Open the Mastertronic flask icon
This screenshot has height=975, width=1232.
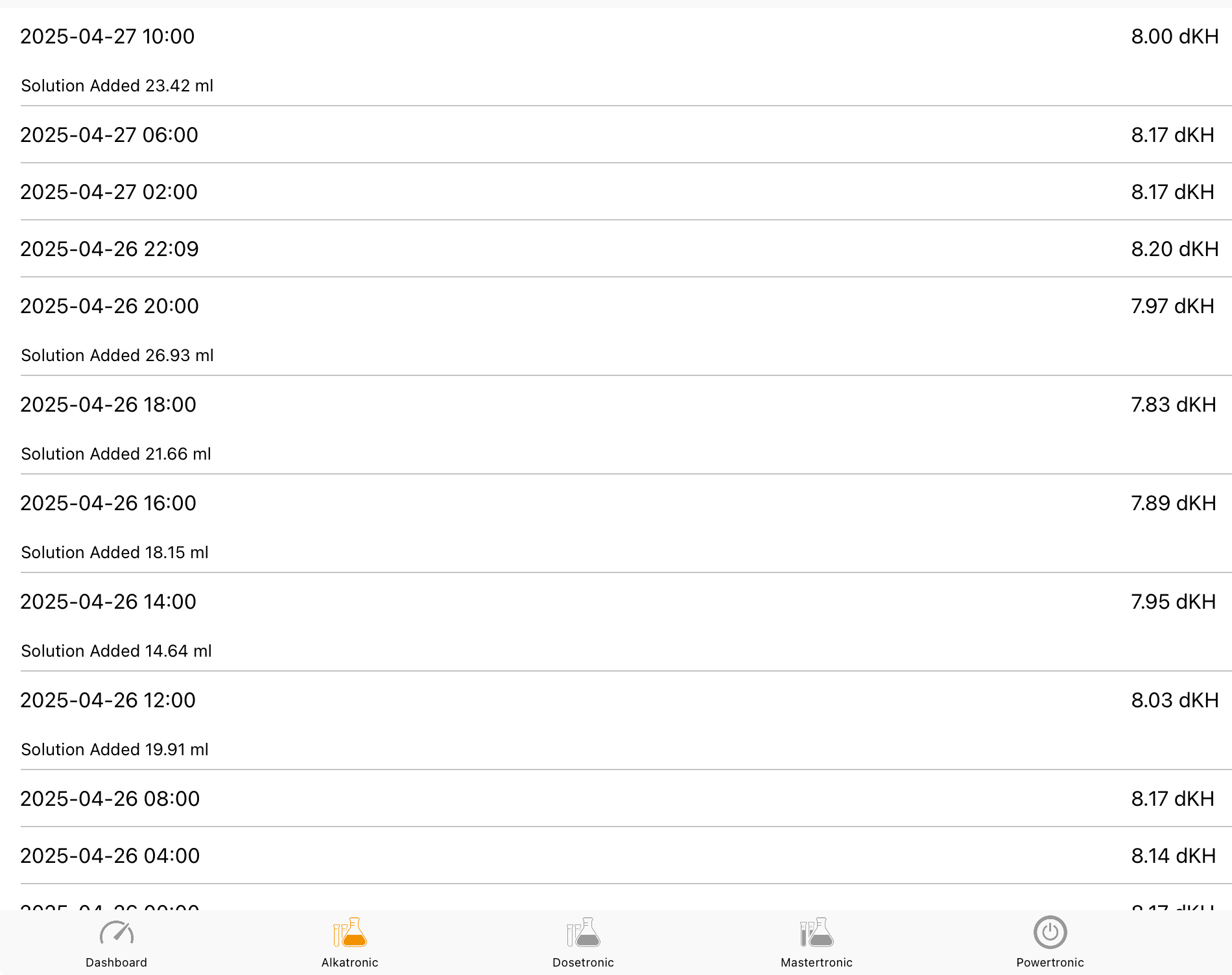[816, 933]
